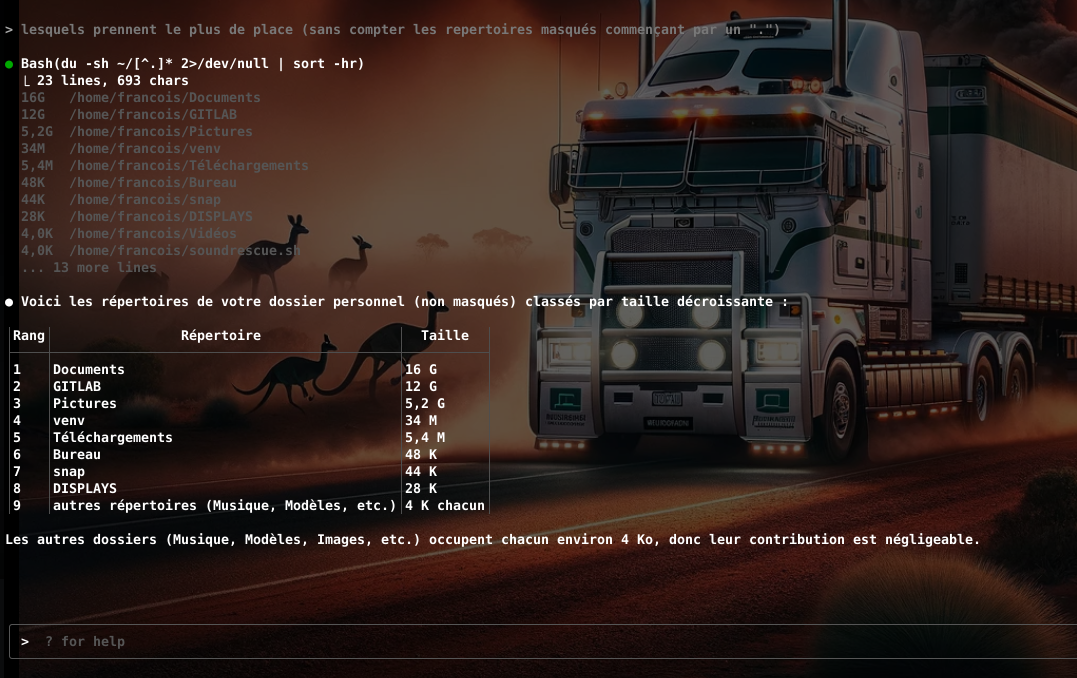Click the corner marker before "23 lines, 693 chars"
Image resolution: width=1077 pixels, height=678 pixels.
(25, 81)
